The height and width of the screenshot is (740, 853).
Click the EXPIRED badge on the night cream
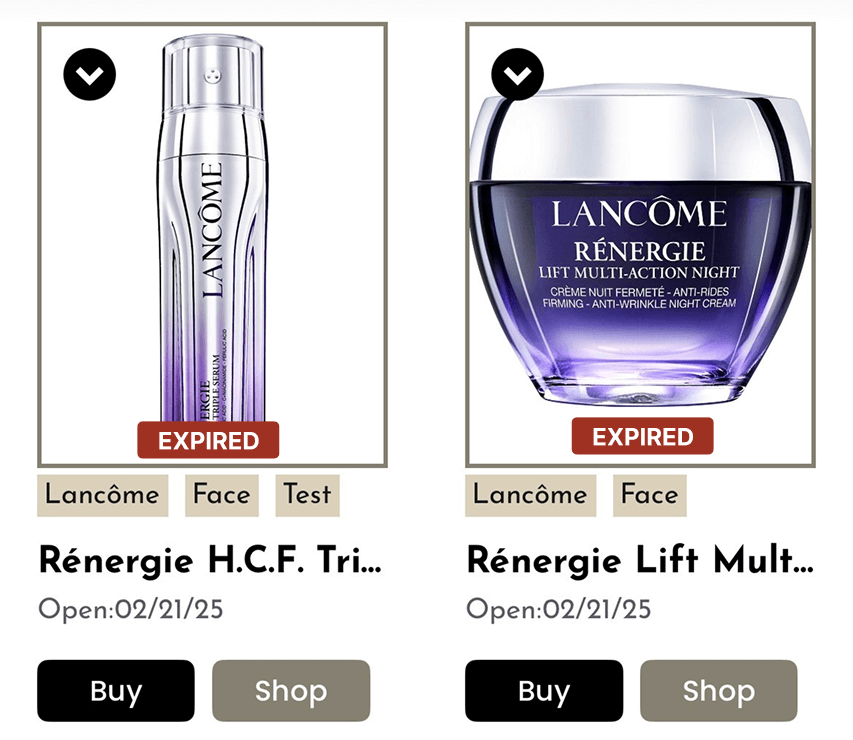[x=642, y=436]
